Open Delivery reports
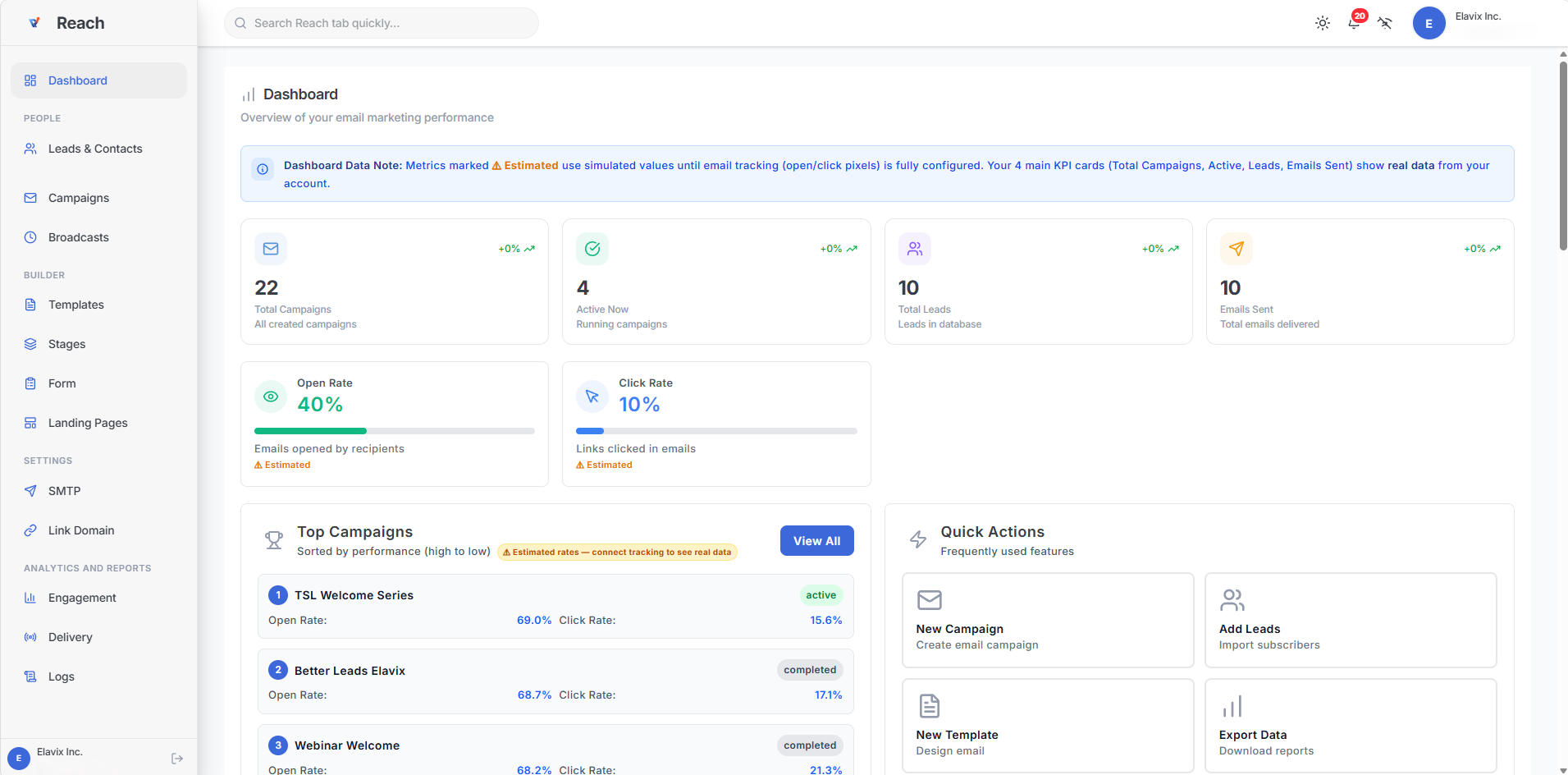 (98, 637)
